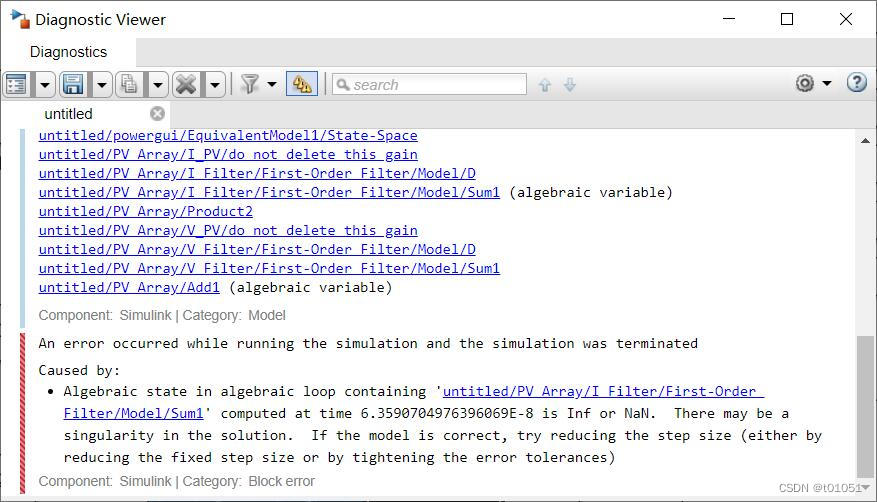The height and width of the screenshot is (502, 877).
Task: Click the save diagnostics floppy icon
Action: [73, 84]
